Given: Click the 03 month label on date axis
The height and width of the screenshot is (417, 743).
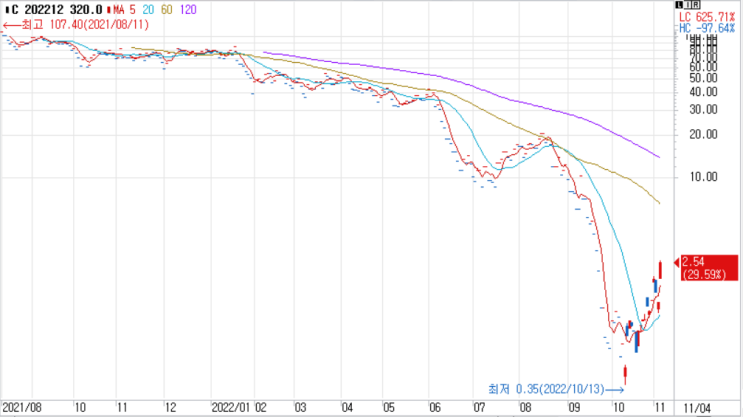Looking at the screenshot, I should pos(300,408).
